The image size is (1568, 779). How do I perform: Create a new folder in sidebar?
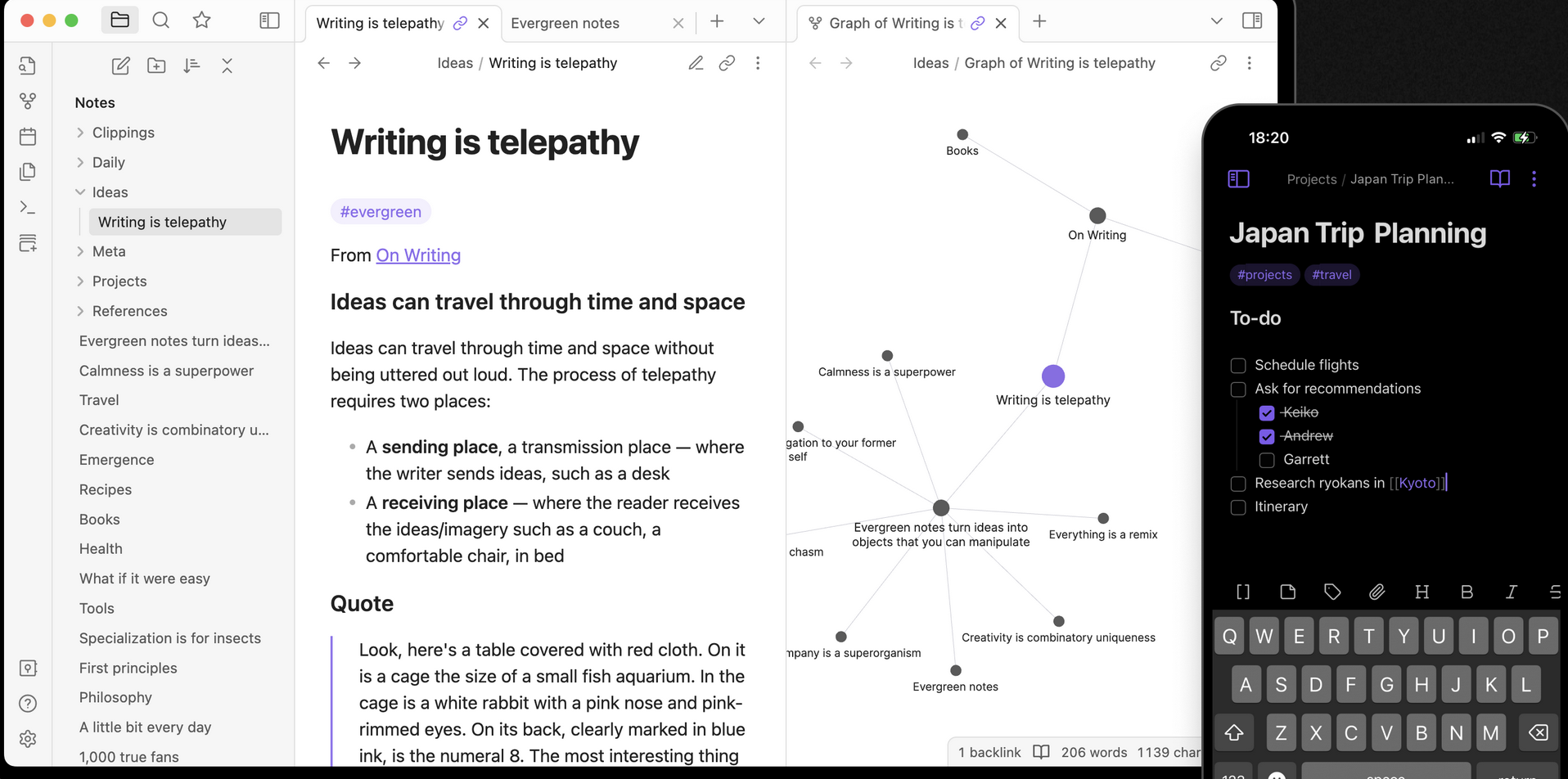[156, 65]
